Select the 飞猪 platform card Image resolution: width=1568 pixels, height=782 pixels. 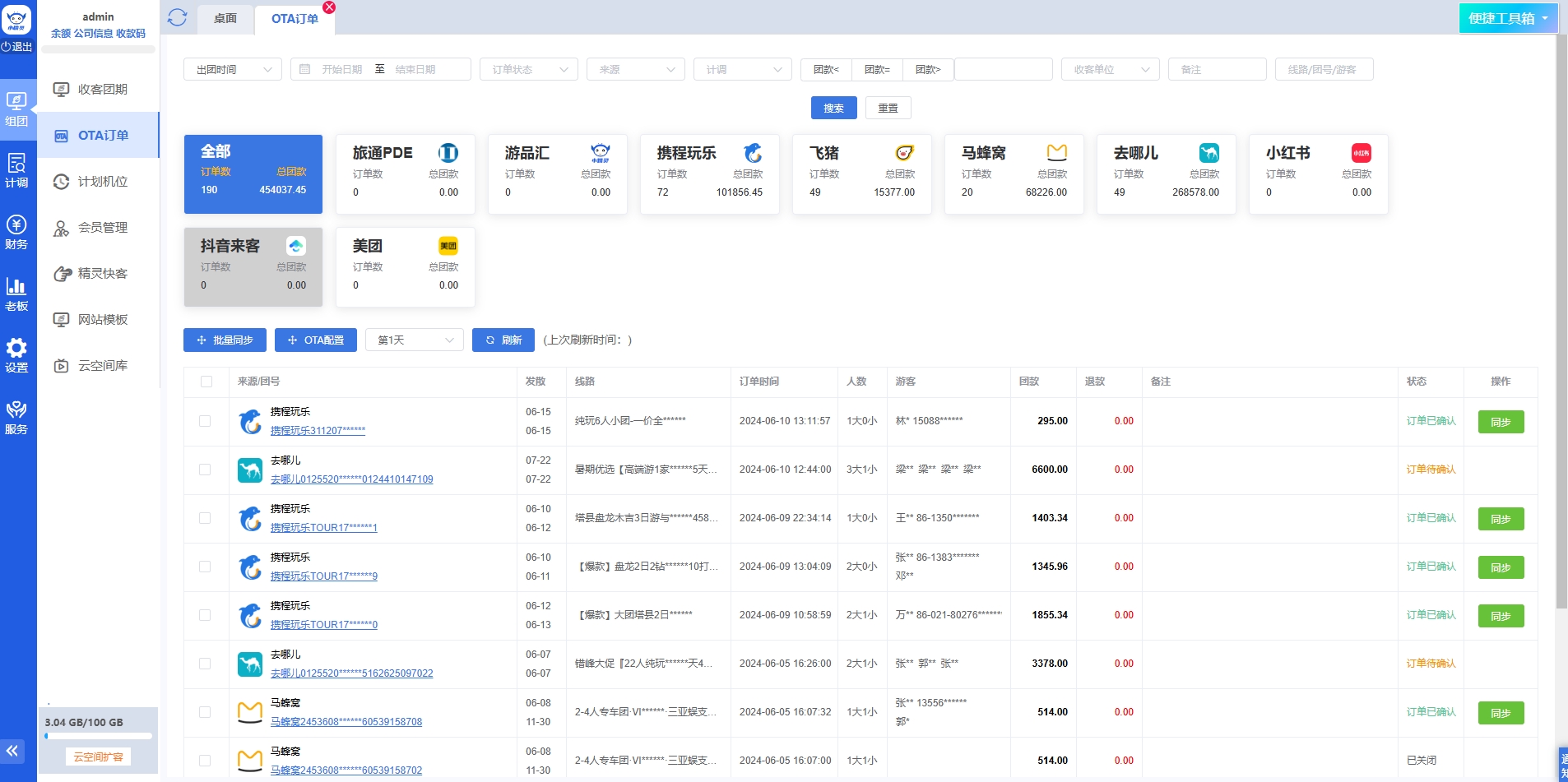point(862,174)
